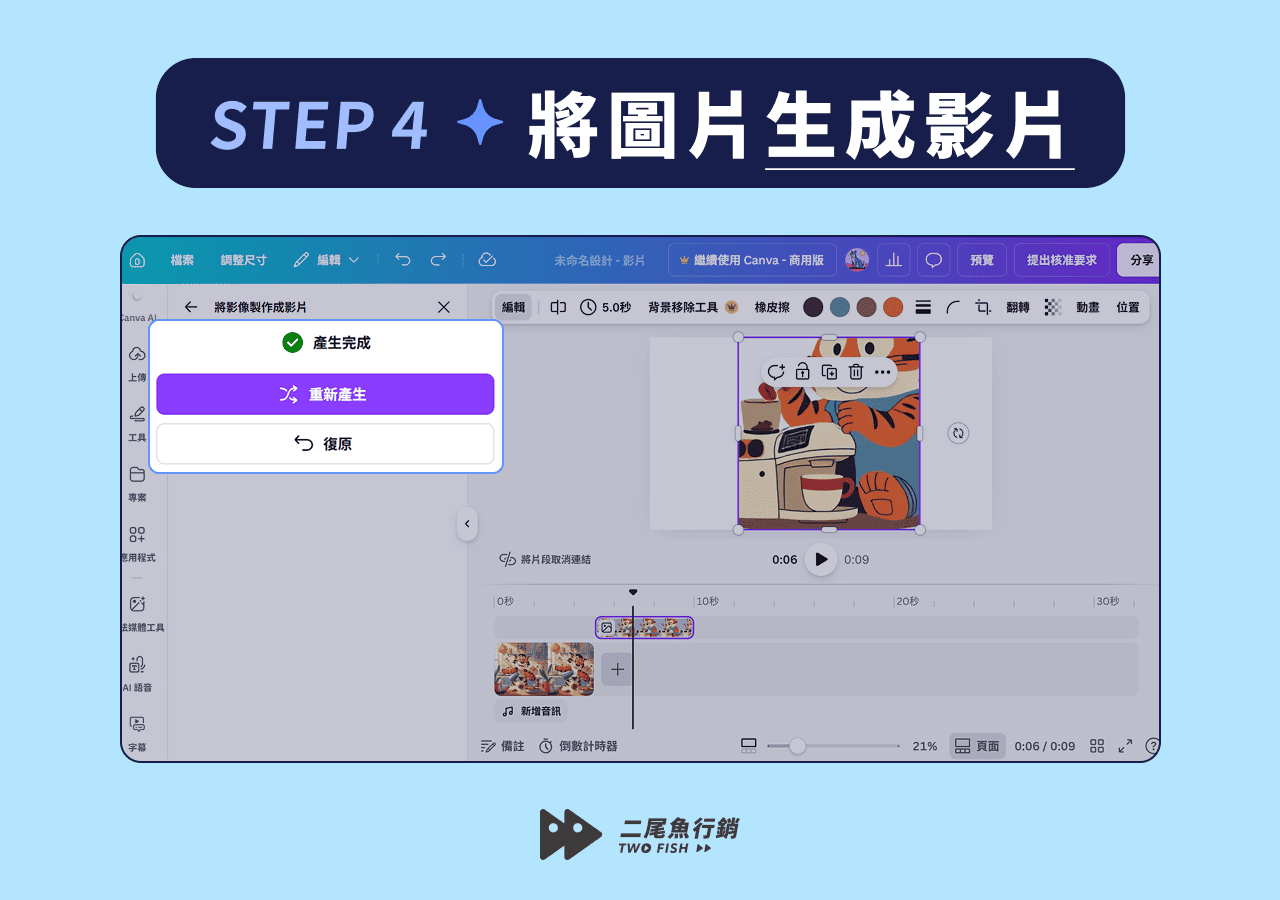The width and height of the screenshot is (1280, 900).
Task: Click the 翻轉 flip option
Action: [x=1018, y=307]
